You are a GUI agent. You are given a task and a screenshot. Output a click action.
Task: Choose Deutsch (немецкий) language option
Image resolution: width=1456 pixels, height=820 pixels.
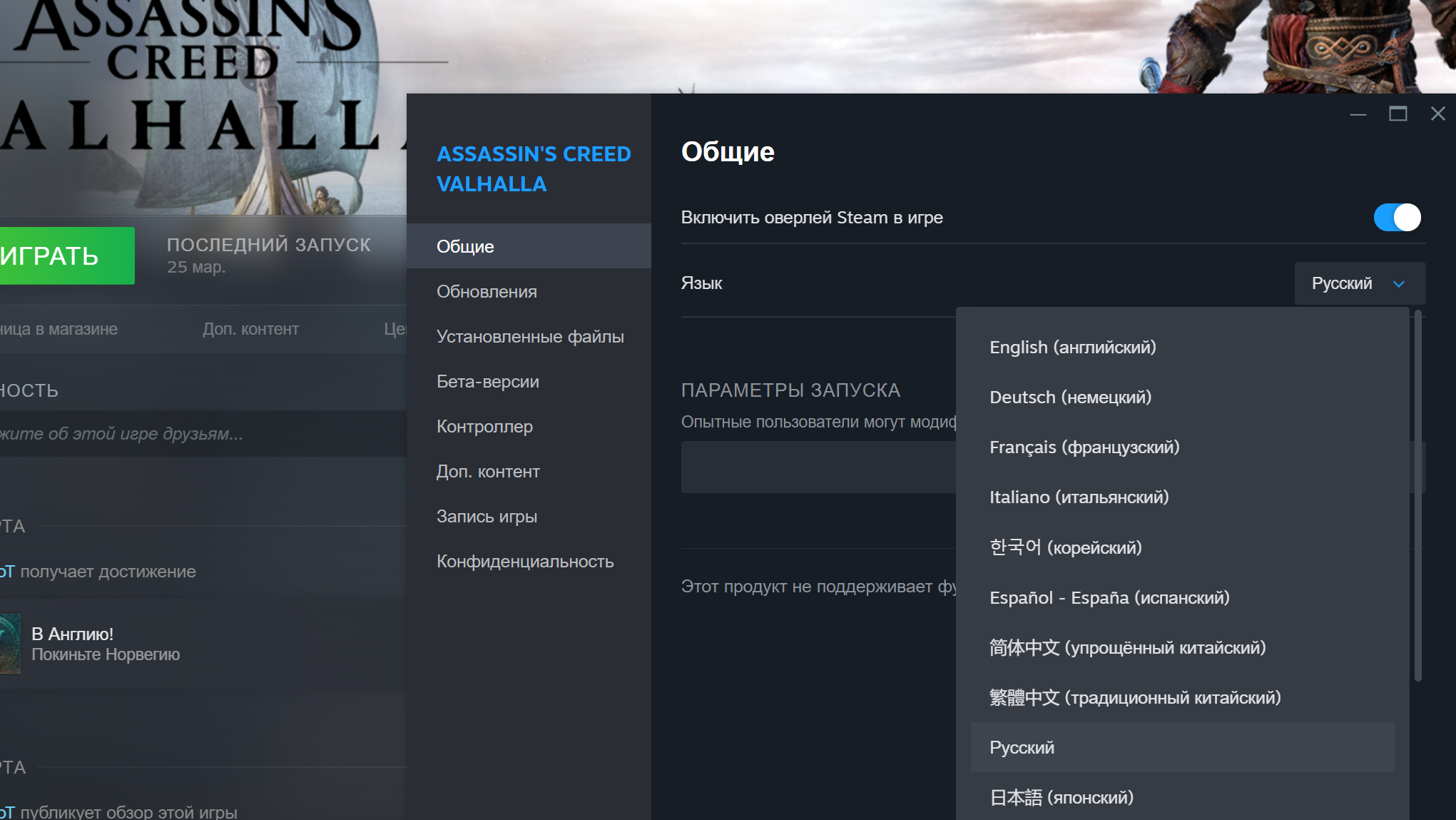(x=1070, y=398)
